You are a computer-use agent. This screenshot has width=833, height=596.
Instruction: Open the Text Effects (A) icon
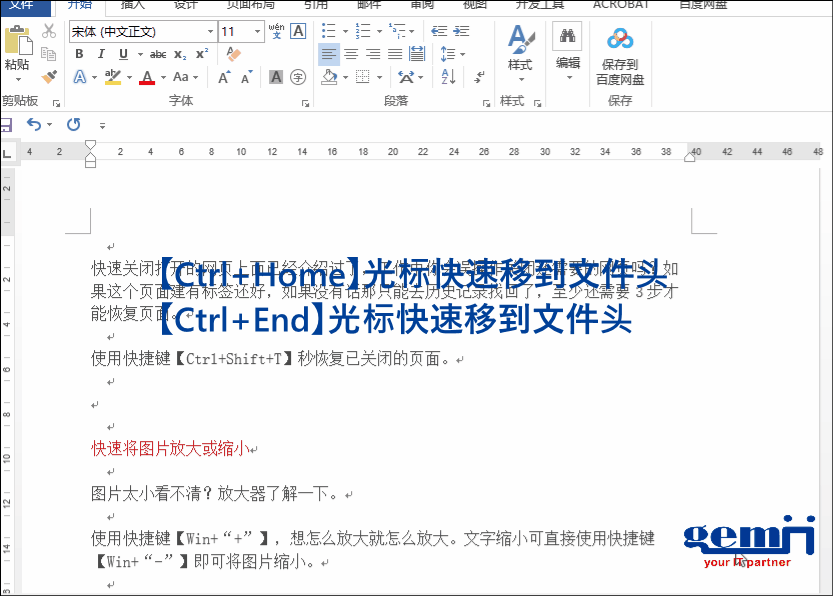(80, 77)
